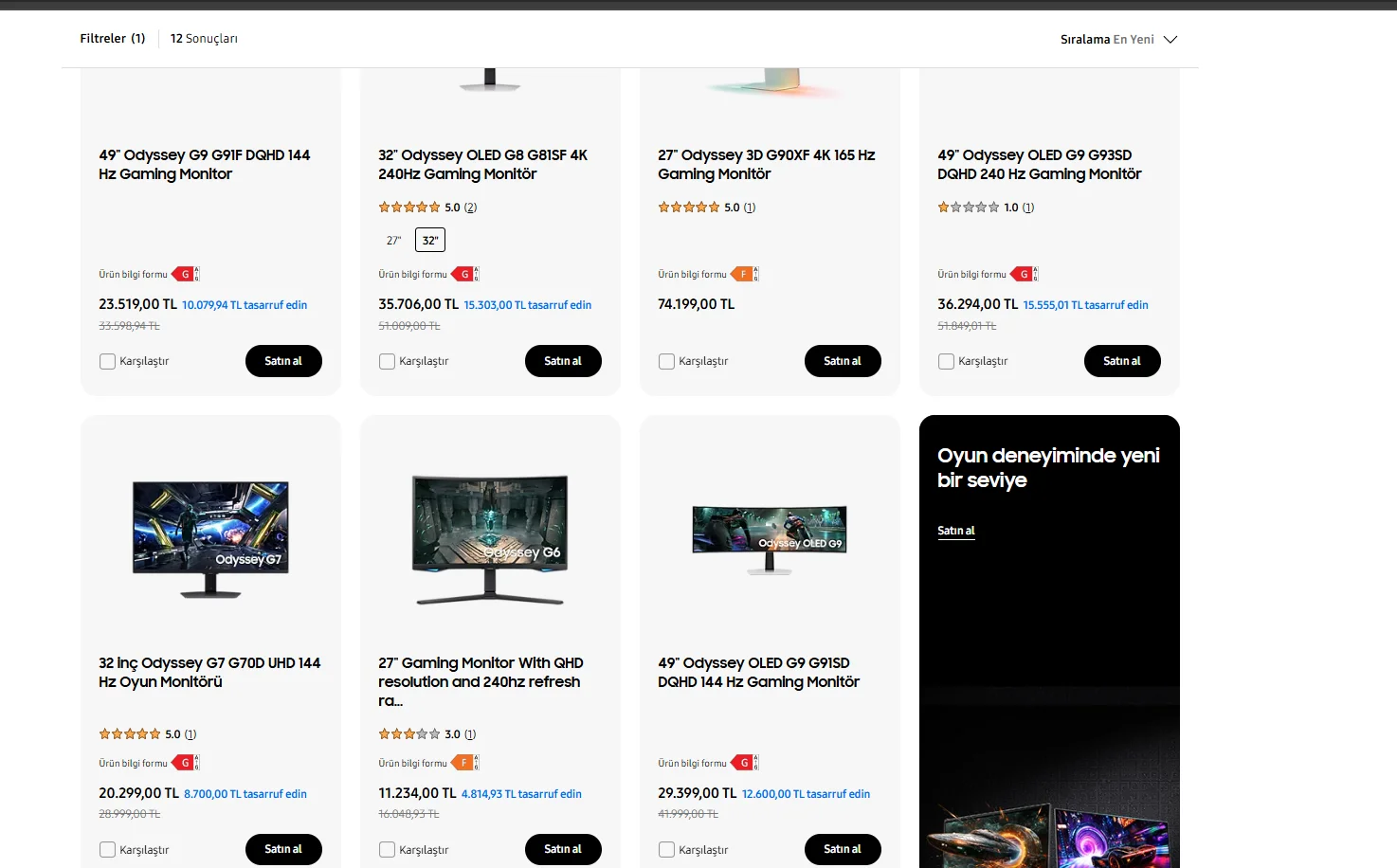Screen dimensions: 1397x868
Task: Open 49" Odyssey G9 G91F DQHD product title
Action: point(205,165)
